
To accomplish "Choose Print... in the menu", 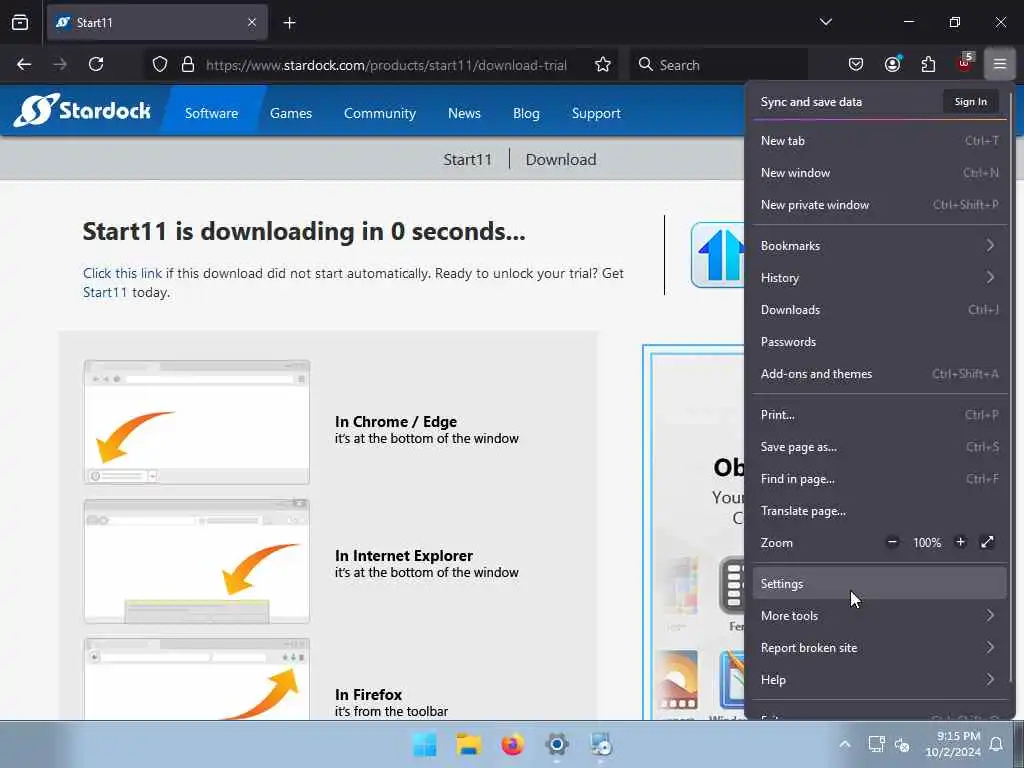I will [880, 415].
